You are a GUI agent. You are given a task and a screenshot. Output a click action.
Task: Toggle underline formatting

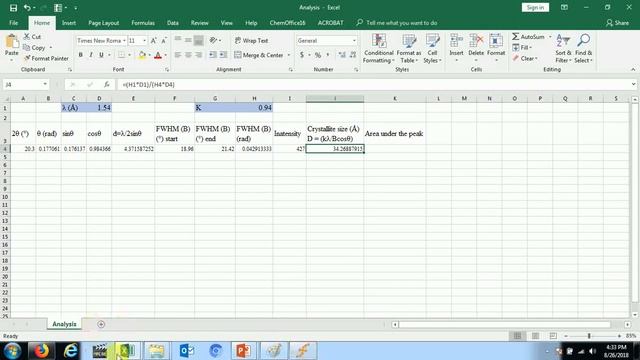[101, 55]
